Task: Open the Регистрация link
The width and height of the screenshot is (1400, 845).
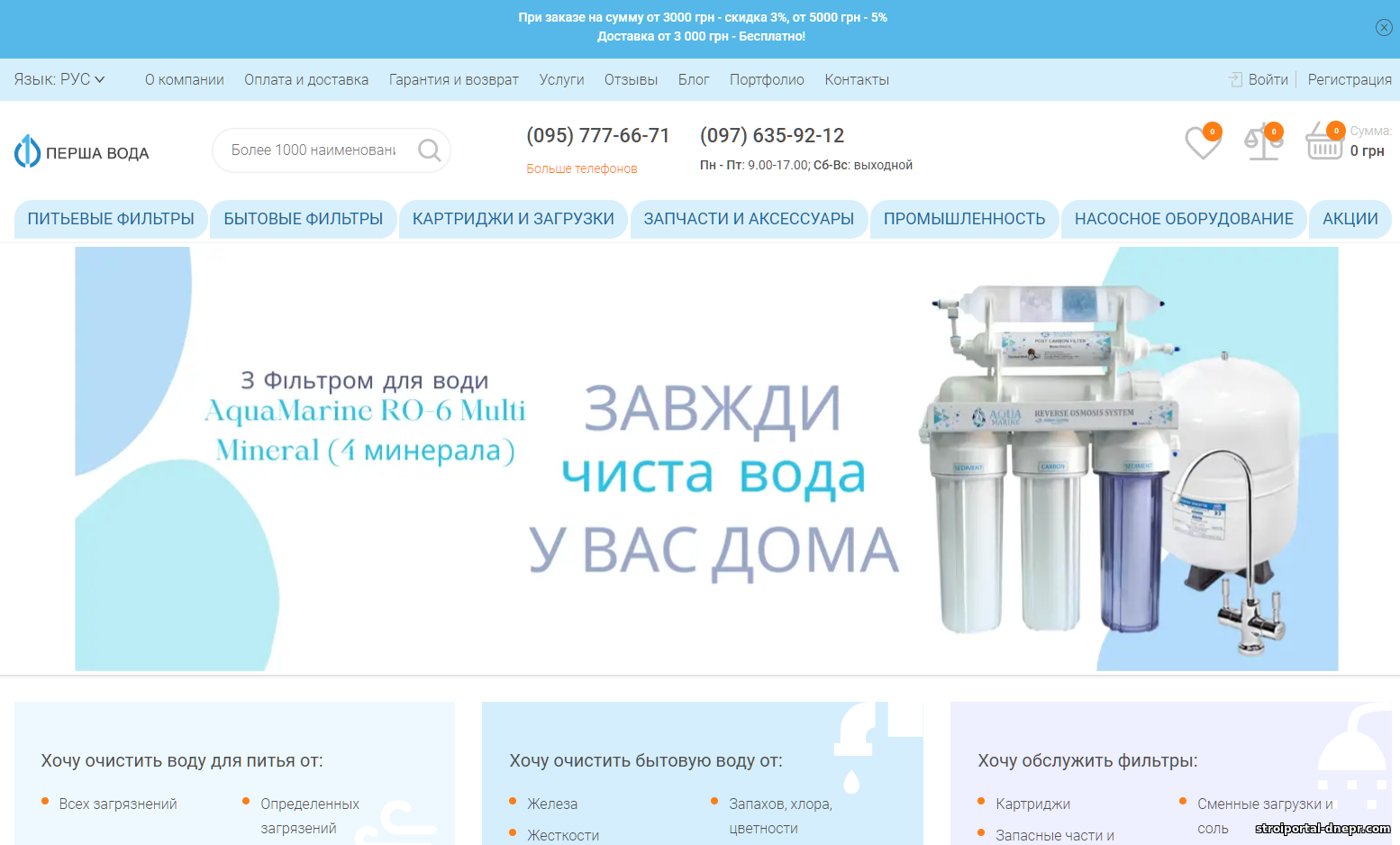Action: tap(1349, 80)
